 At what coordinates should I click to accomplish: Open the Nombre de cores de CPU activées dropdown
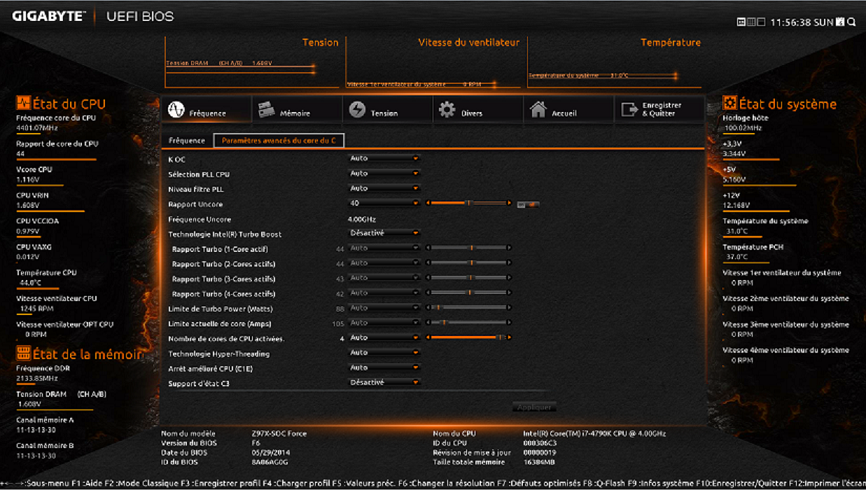[x=384, y=337]
